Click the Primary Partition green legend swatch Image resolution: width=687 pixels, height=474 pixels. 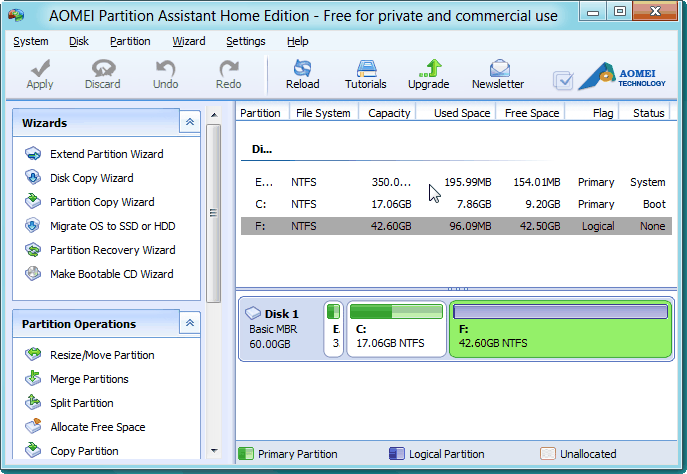246,453
